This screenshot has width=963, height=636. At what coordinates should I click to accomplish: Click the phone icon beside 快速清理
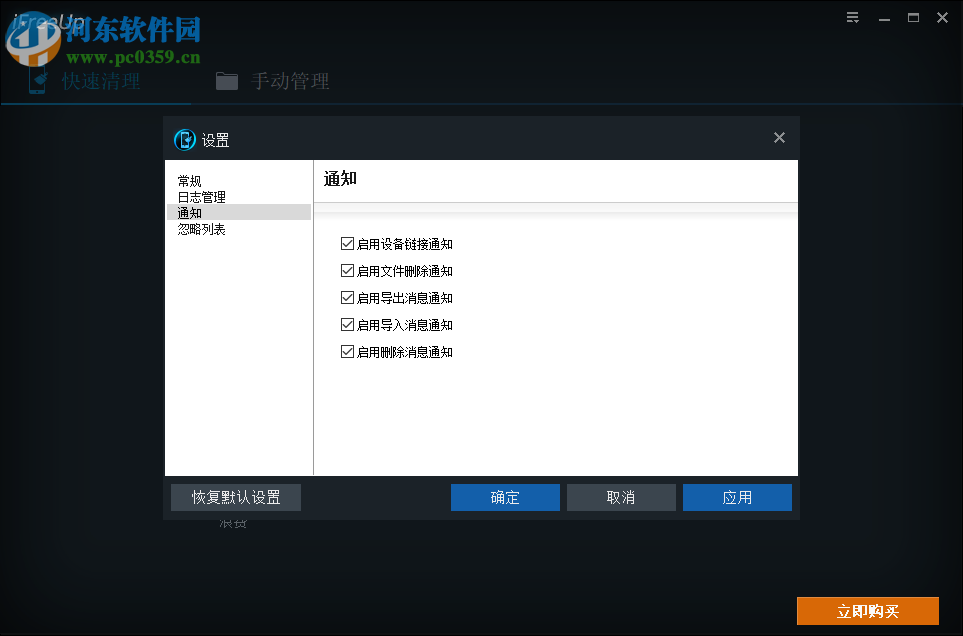[36, 81]
